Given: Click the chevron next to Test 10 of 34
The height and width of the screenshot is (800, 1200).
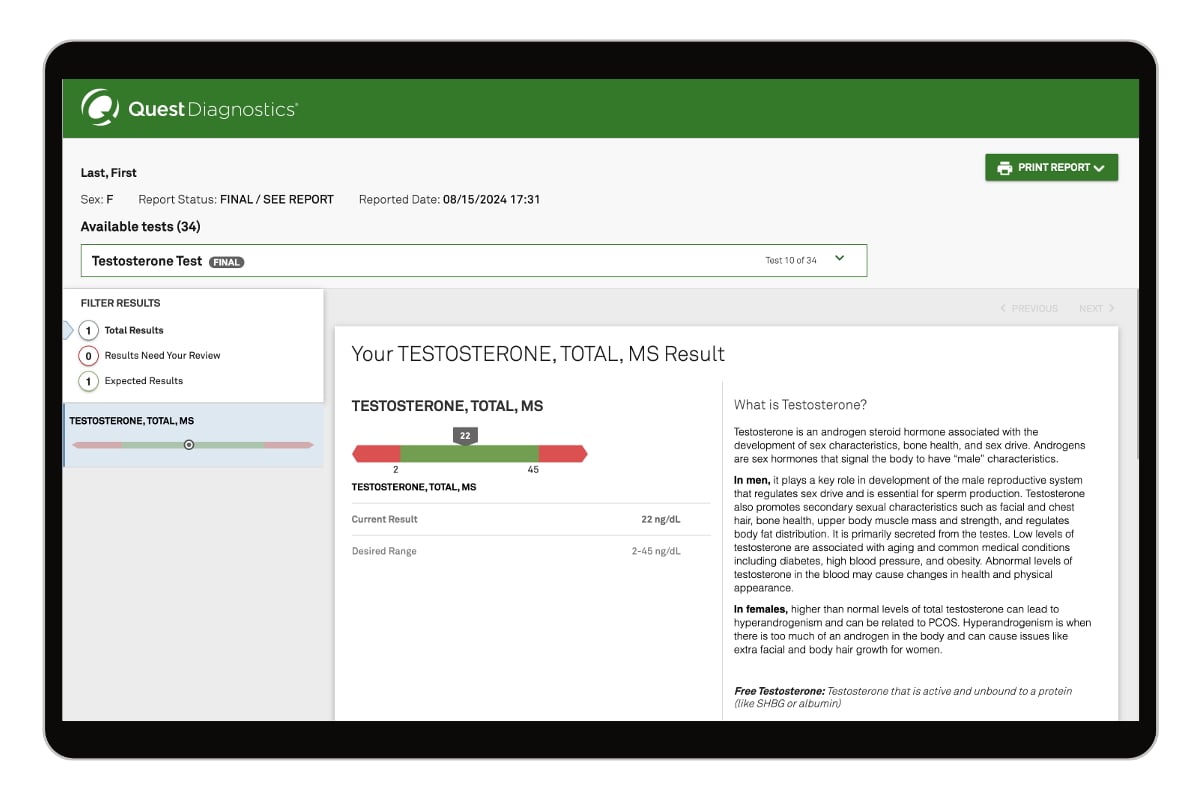Looking at the screenshot, I should [839, 259].
